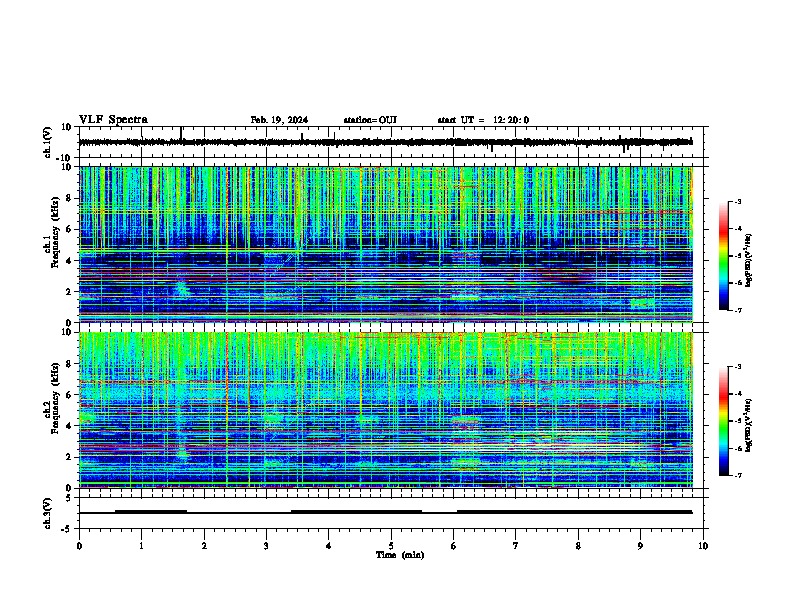This screenshot has height=612, width=792.
Task: Click time axis tick label "8"
Action: pyautogui.click(x=578, y=546)
